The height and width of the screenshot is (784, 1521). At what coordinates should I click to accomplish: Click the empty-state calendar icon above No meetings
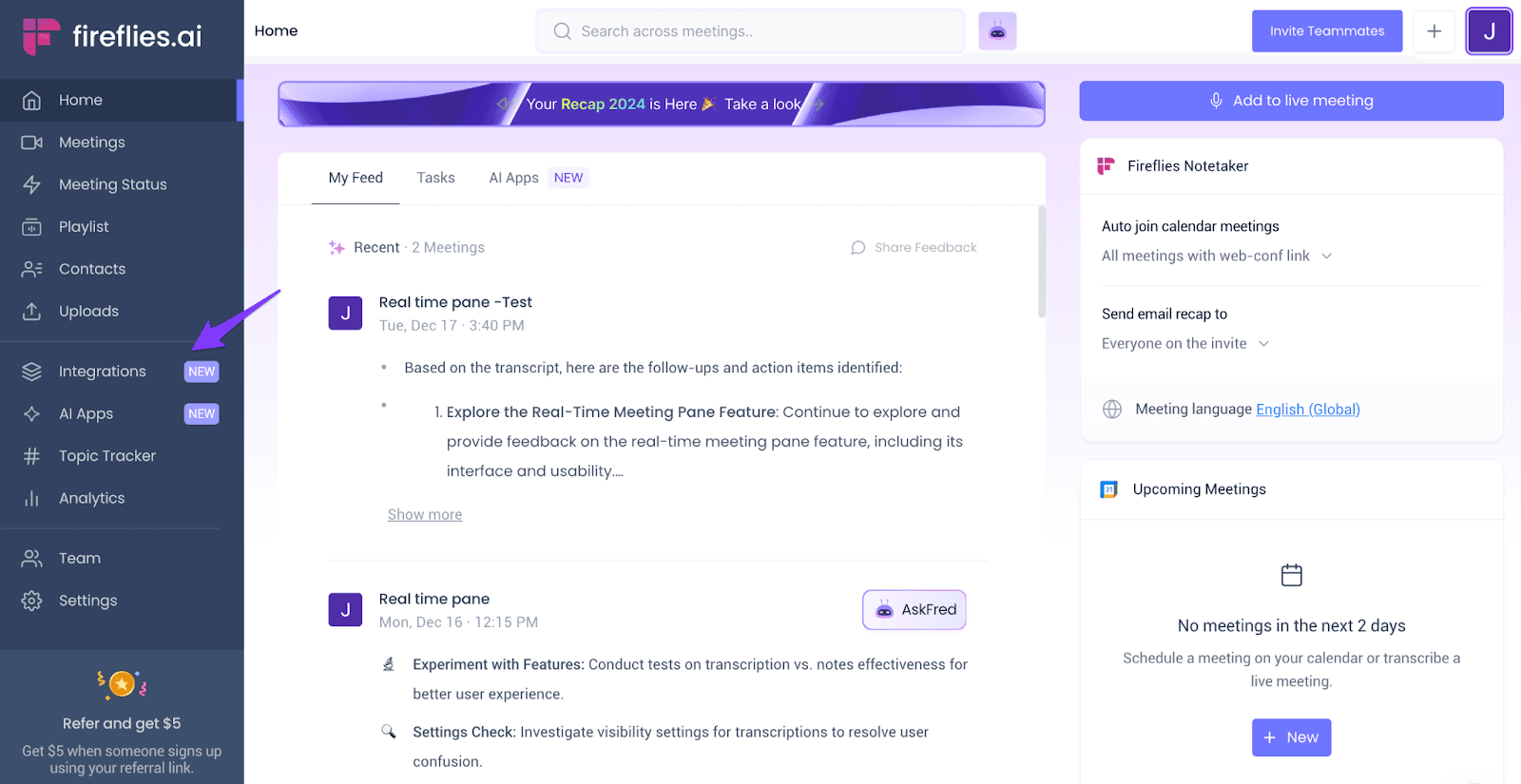pos(1291,575)
